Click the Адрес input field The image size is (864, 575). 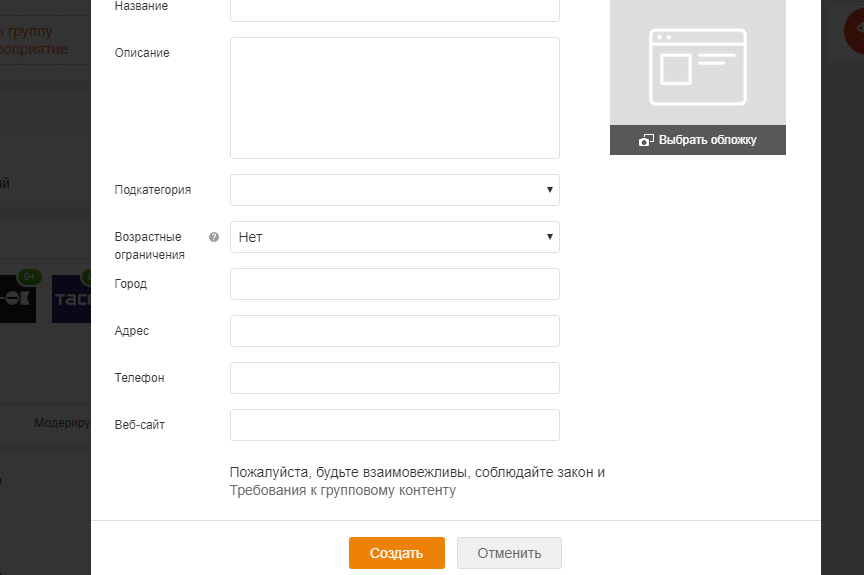coord(394,331)
